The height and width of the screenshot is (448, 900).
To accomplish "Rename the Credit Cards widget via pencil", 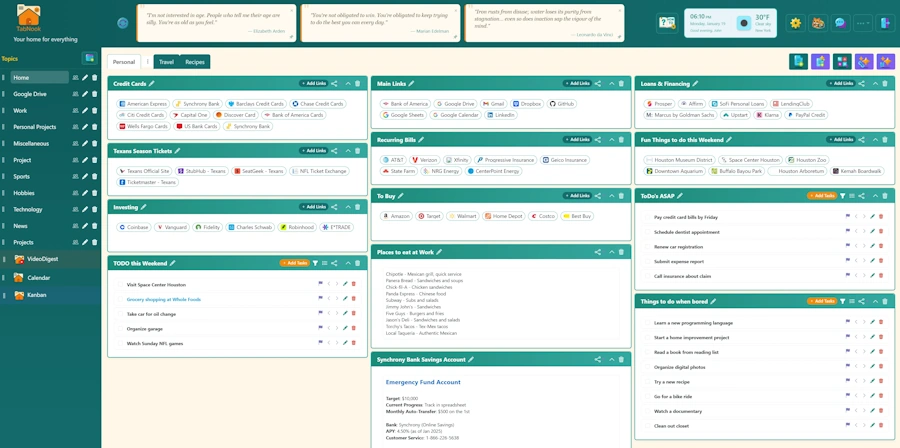I will 152,84.
